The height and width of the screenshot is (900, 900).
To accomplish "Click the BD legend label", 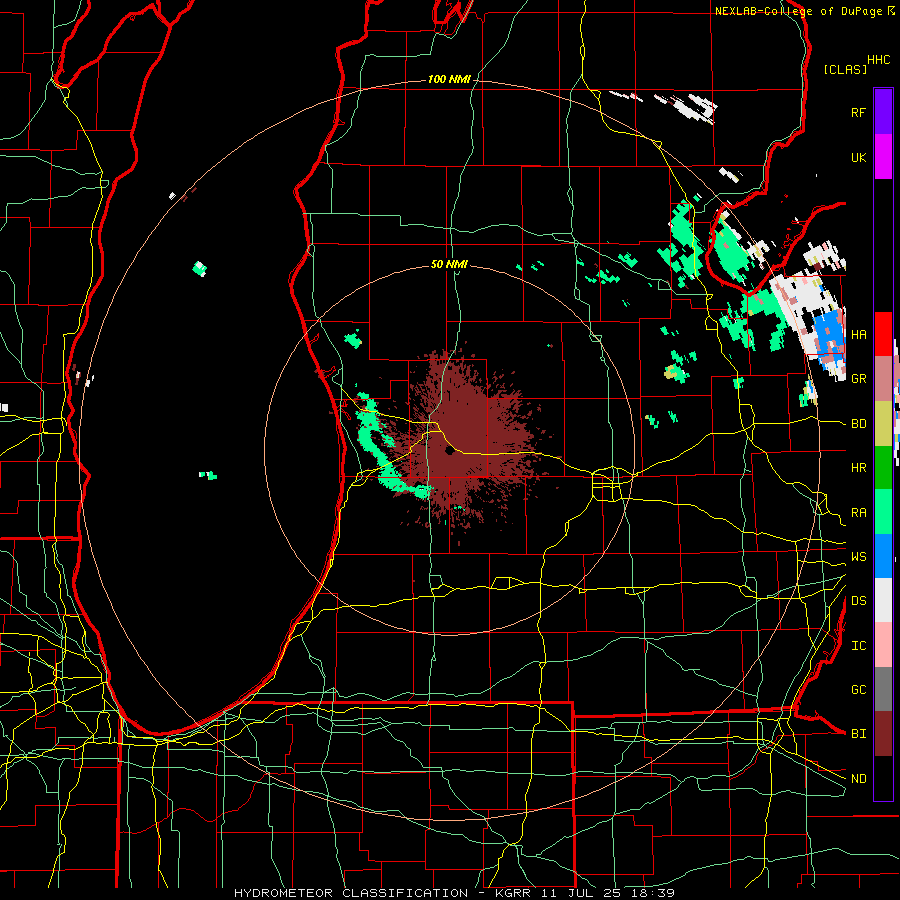I will 858,424.
